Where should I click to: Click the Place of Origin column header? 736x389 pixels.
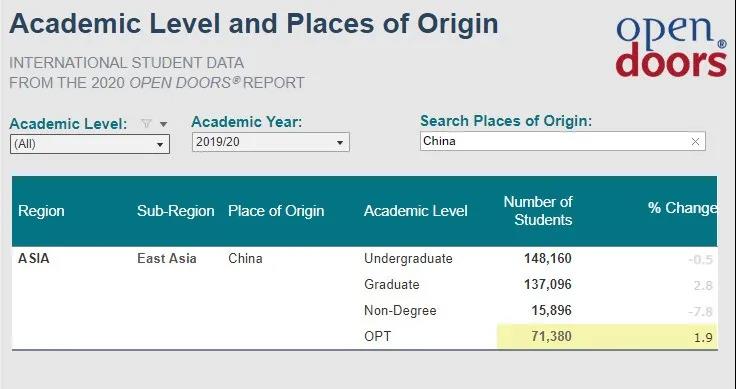[276, 211]
